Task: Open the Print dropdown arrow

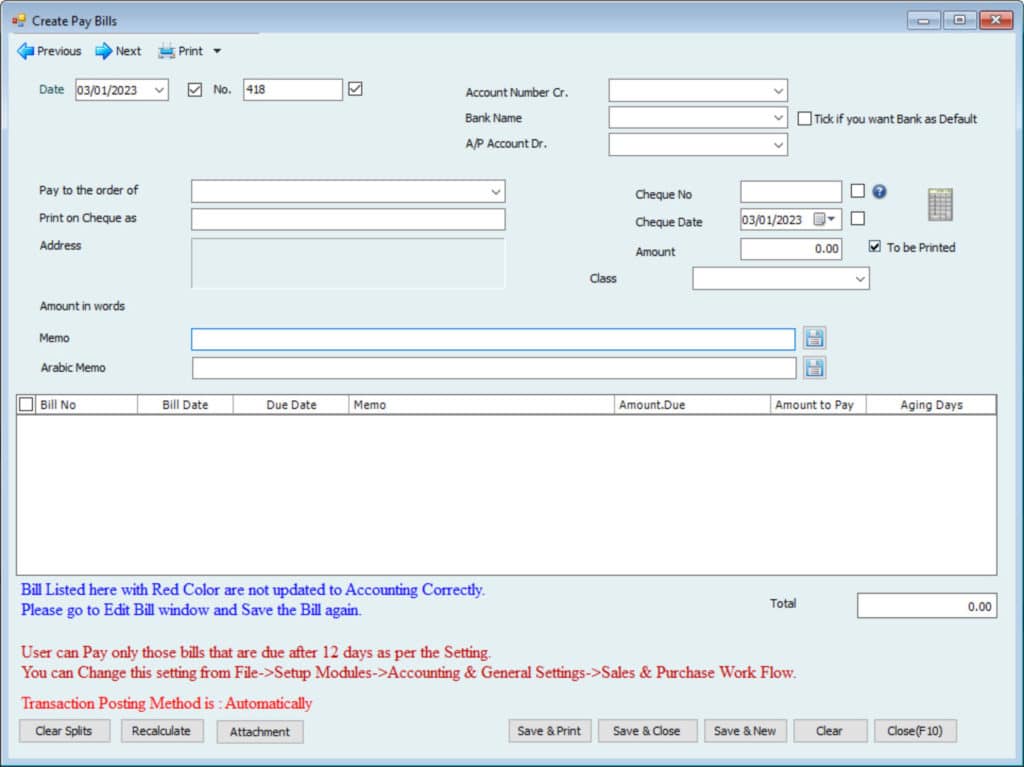Action: (217, 51)
